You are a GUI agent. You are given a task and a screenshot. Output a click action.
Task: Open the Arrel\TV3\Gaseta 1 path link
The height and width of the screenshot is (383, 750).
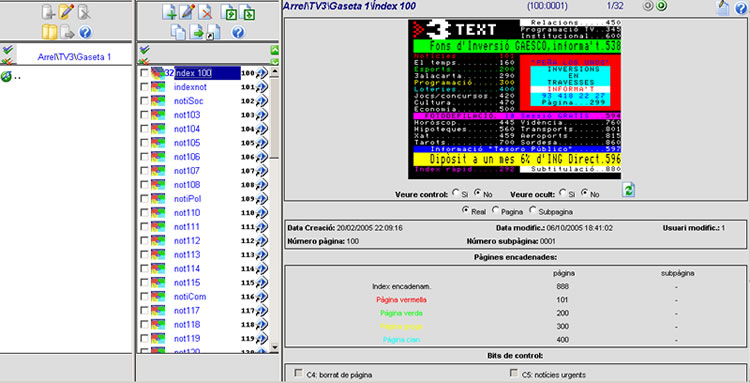click(74, 57)
